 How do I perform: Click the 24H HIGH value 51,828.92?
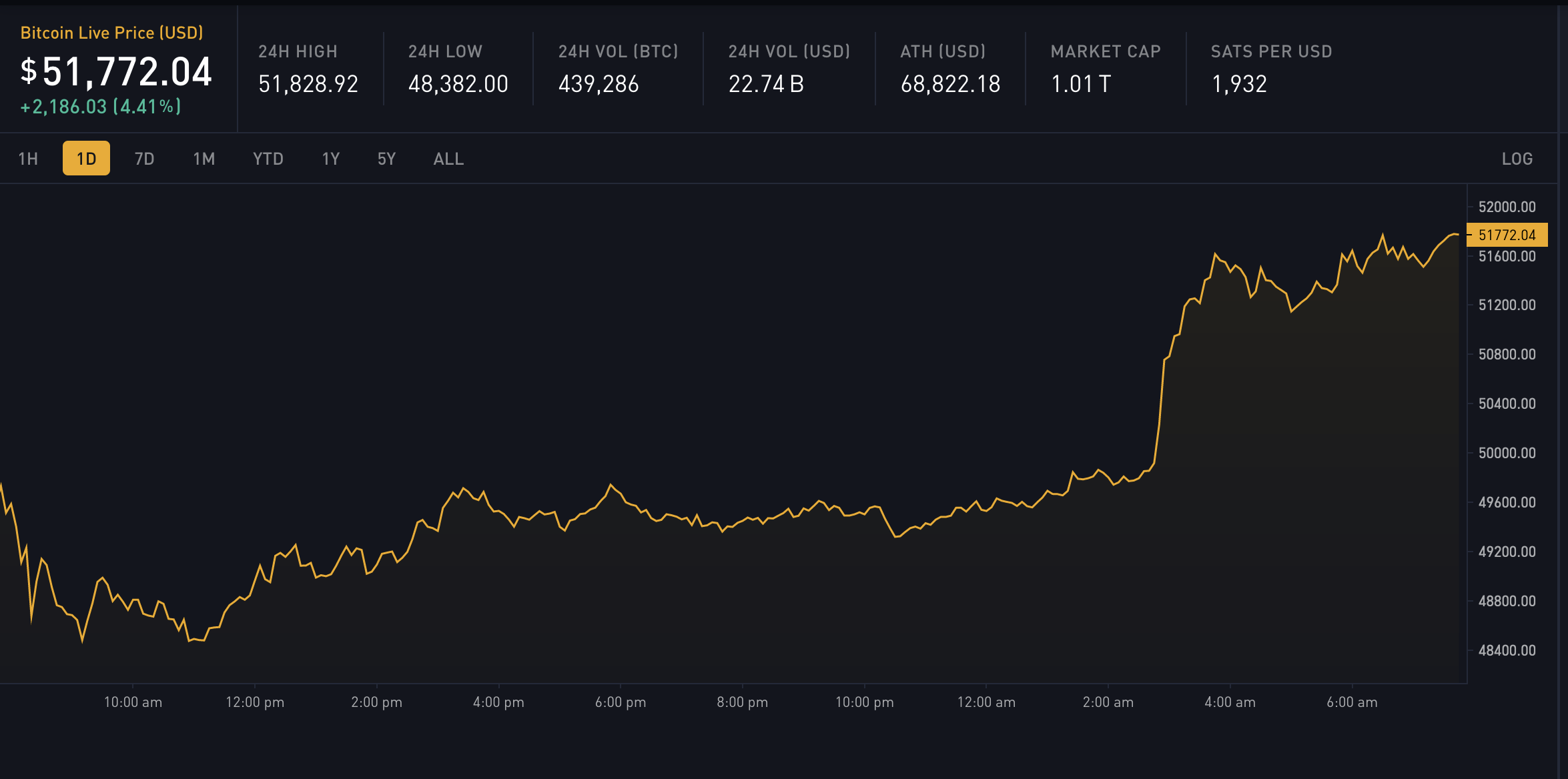coord(308,84)
